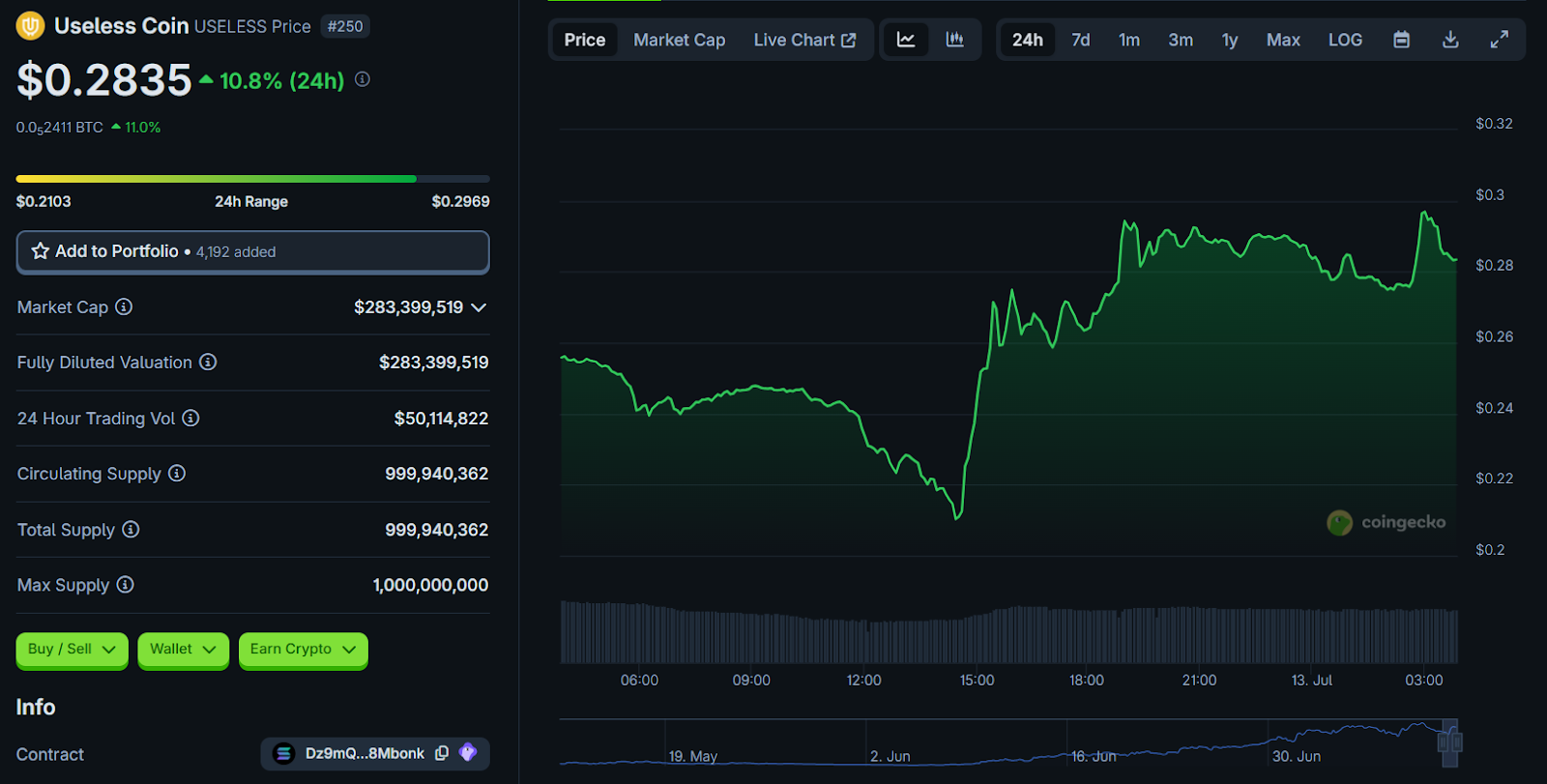This screenshot has height=784, width=1547.
Task: Click the 1,000,000,000 max supply value
Action: click(430, 584)
